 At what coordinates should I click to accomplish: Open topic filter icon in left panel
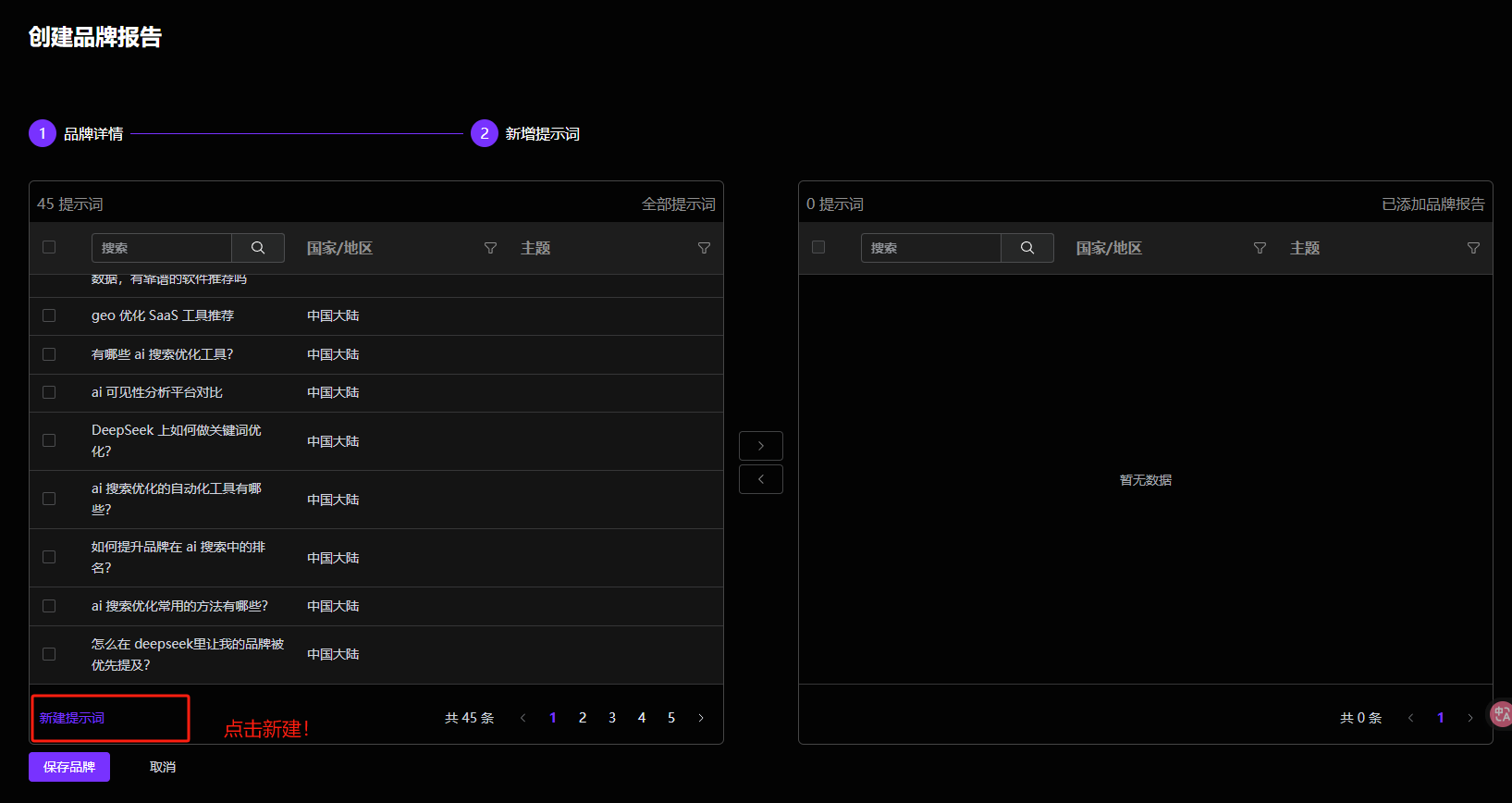[x=704, y=248]
